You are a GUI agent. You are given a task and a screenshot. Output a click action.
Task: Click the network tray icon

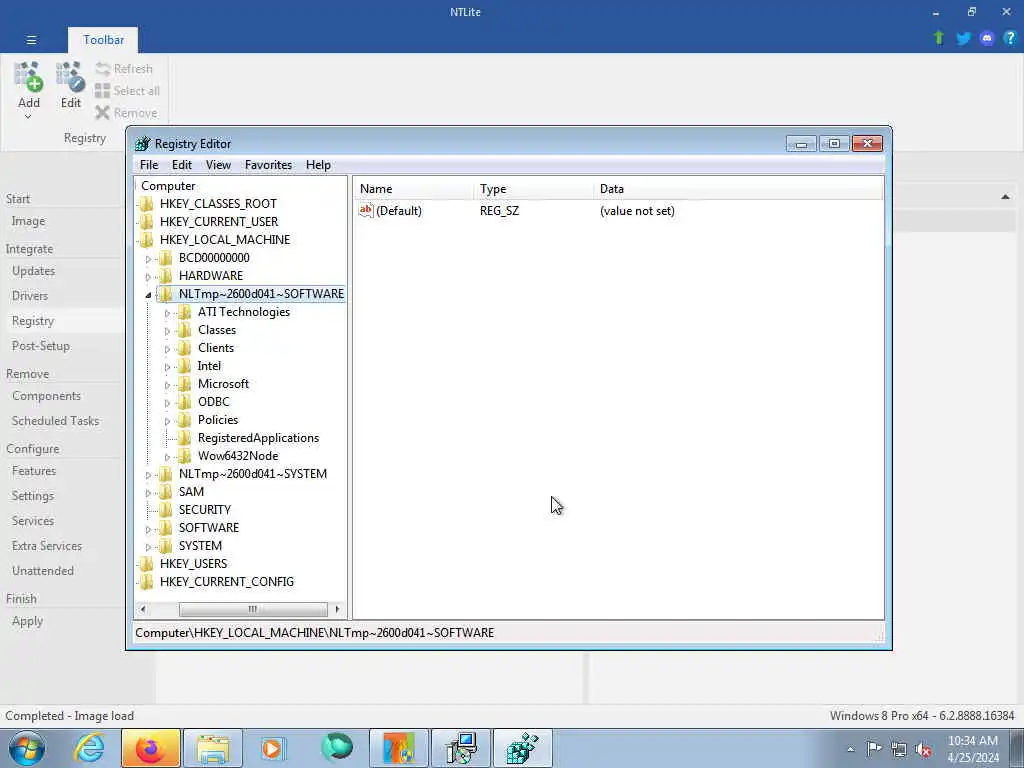[899, 749]
